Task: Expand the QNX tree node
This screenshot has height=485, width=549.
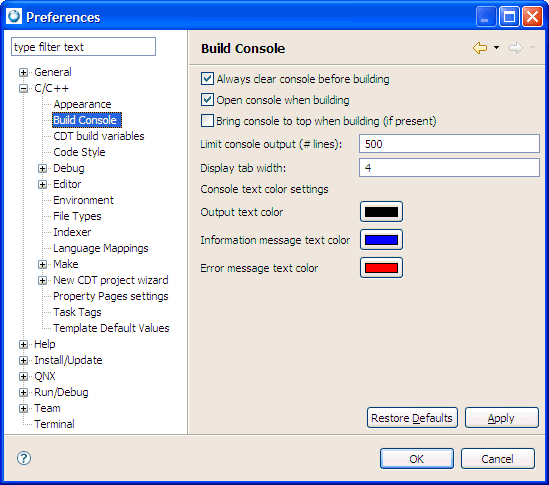Action: click(23, 376)
